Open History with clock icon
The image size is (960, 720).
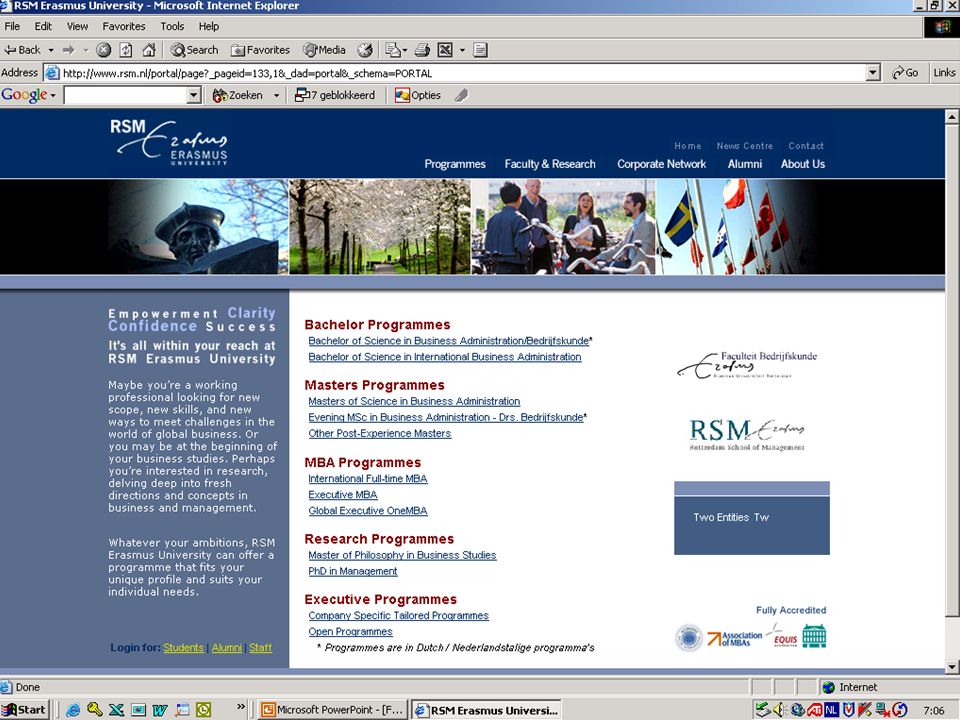click(366, 50)
